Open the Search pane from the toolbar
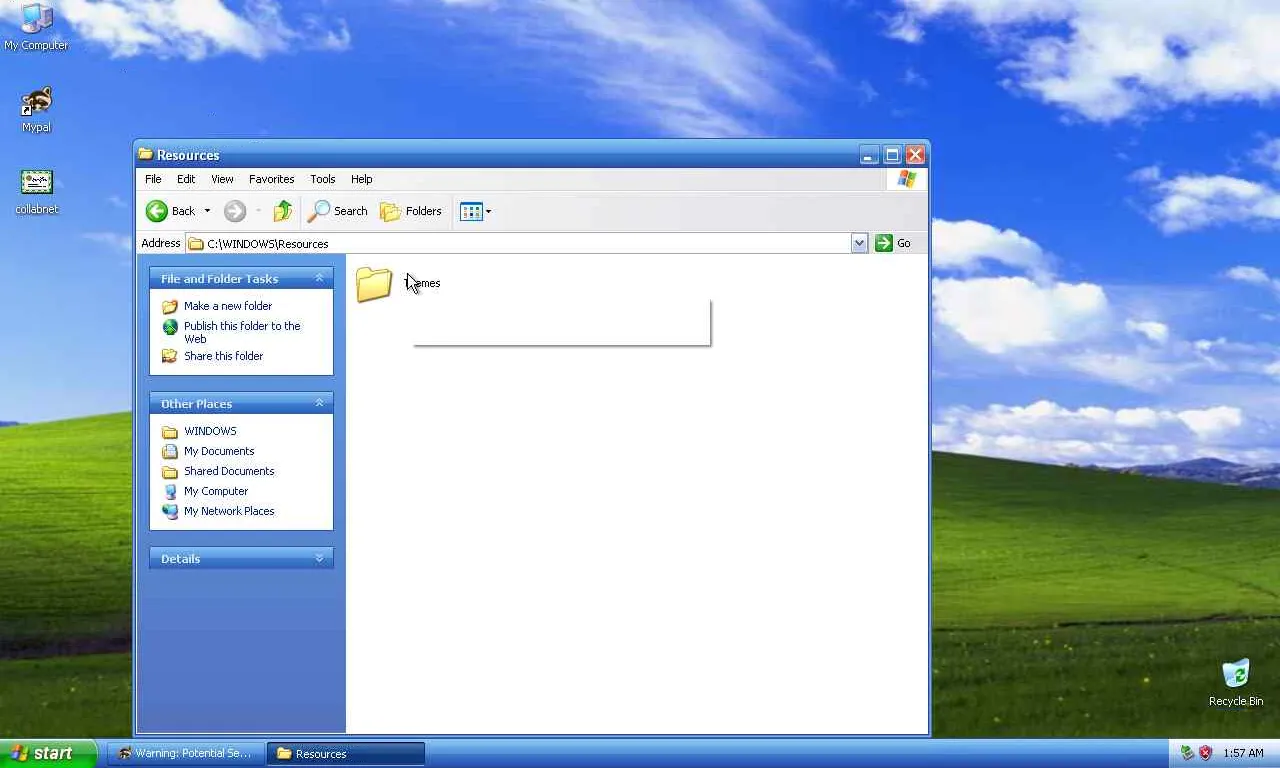1280x768 pixels. point(338,211)
